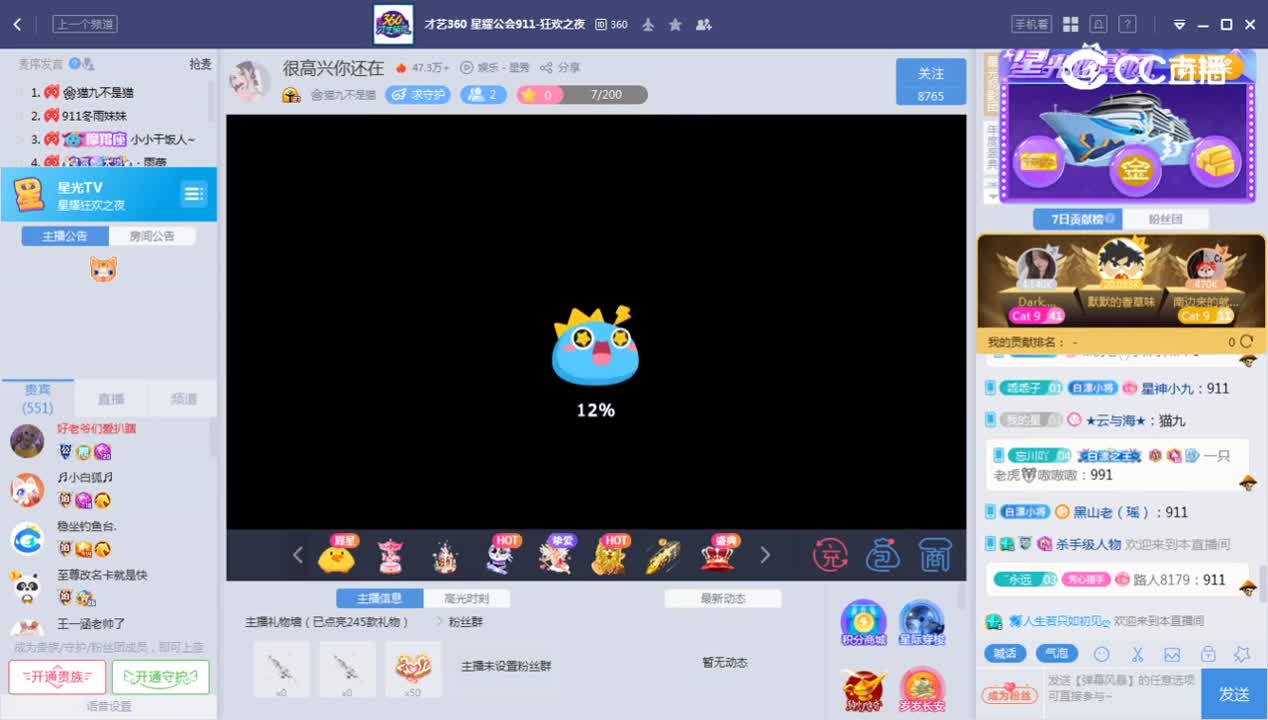Open the 才艺360 channel logo
This screenshot has height=720, width=1268.
click(393, 24)
